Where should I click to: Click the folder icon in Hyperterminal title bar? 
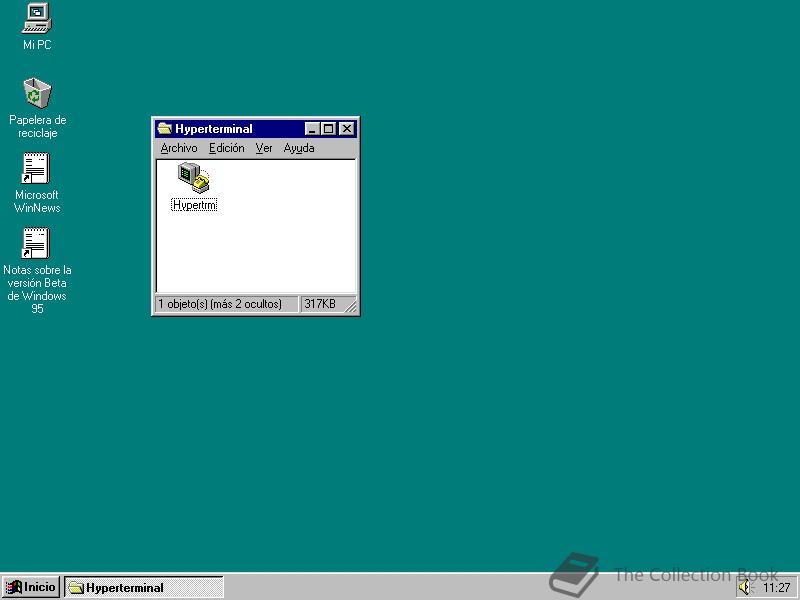164,129
